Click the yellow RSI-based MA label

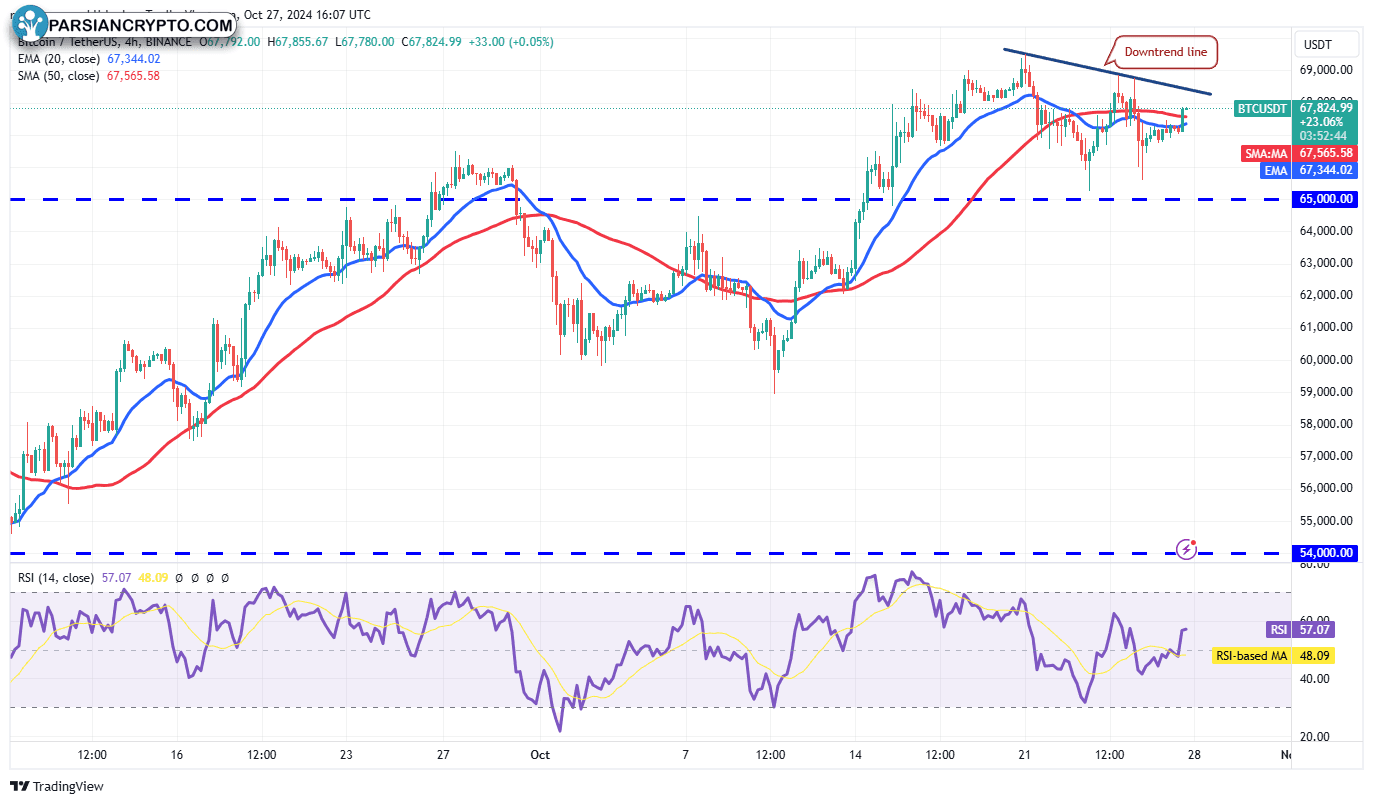pos(1253,656)
